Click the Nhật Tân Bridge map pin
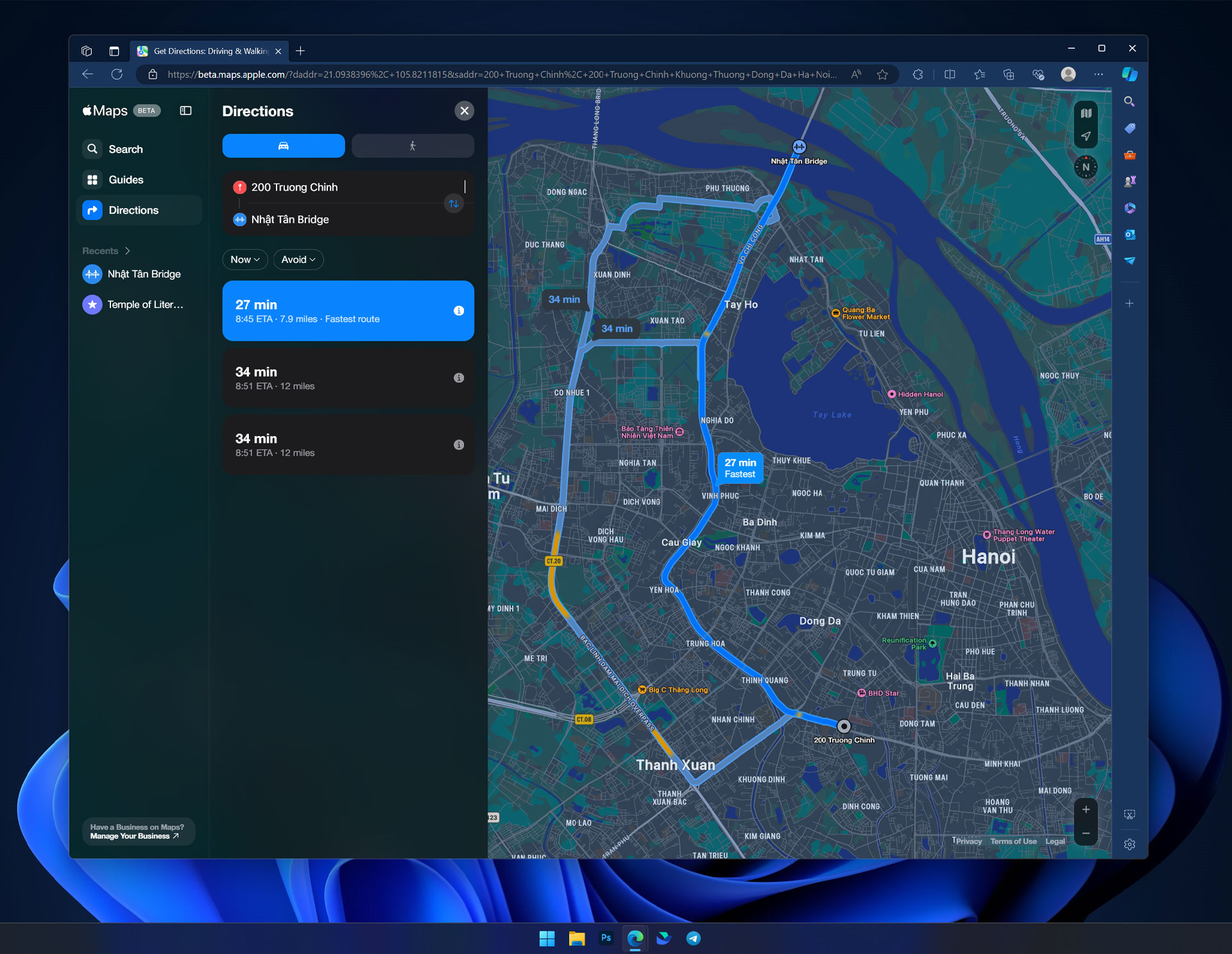Viewport: 1232px width, 954px height. click(799, 147)
